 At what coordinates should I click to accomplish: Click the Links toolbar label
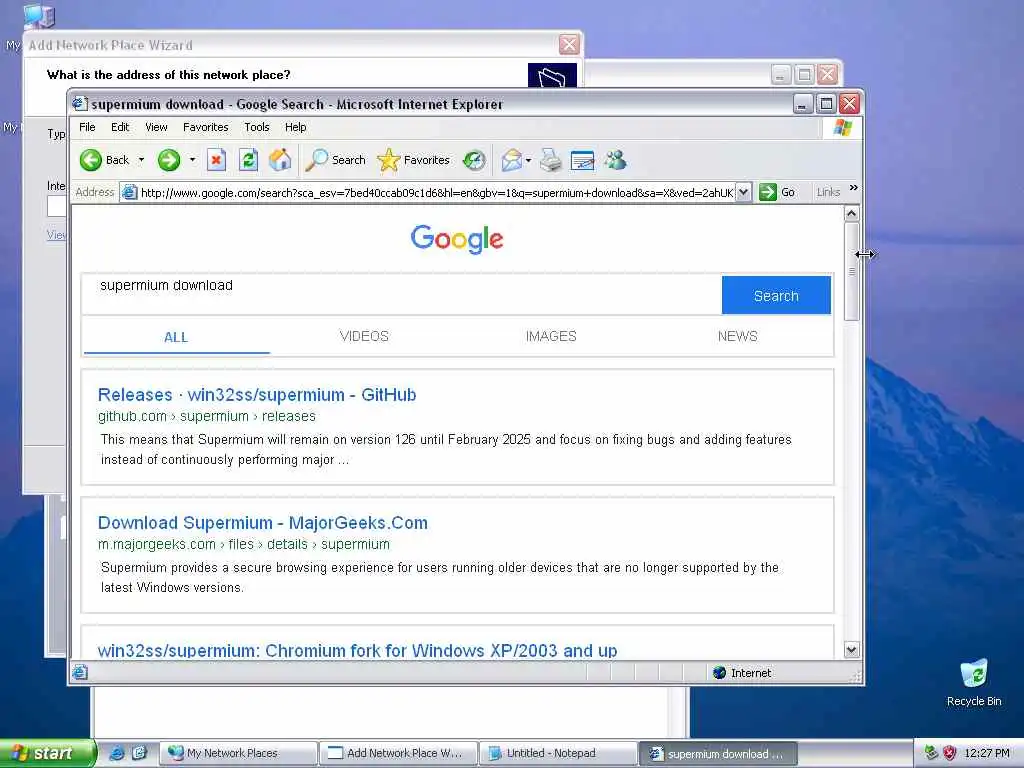[x=828, y=192]
